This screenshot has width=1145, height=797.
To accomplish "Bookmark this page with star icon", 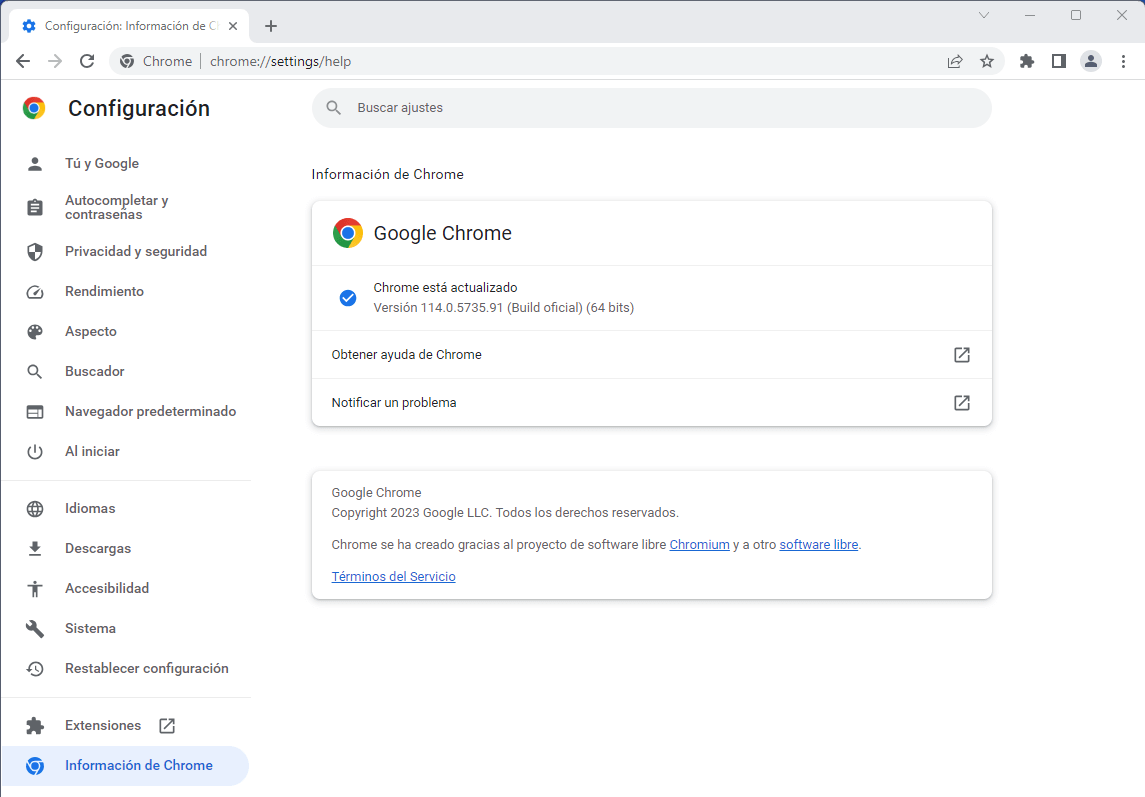I will (x=987, y=61).
